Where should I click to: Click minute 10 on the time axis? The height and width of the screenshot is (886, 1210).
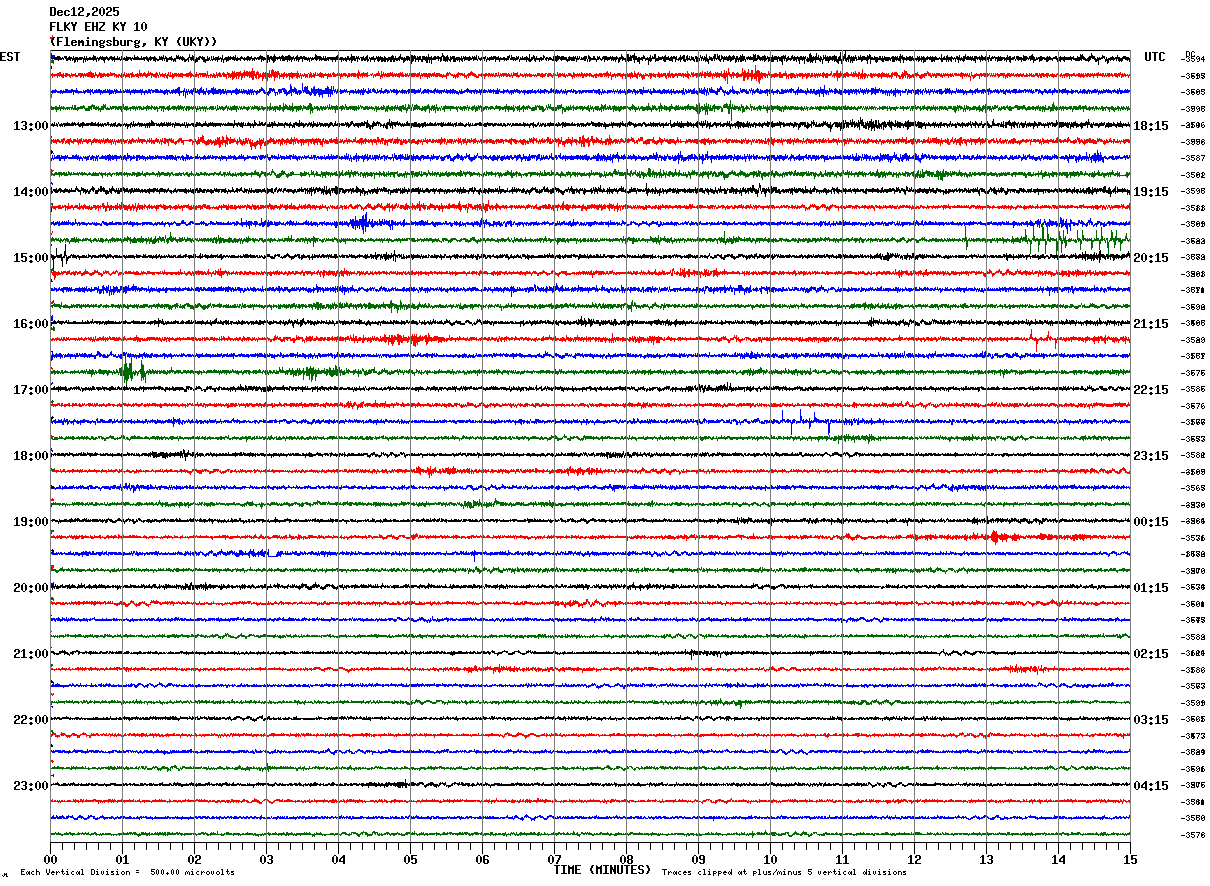pos(770,860)
